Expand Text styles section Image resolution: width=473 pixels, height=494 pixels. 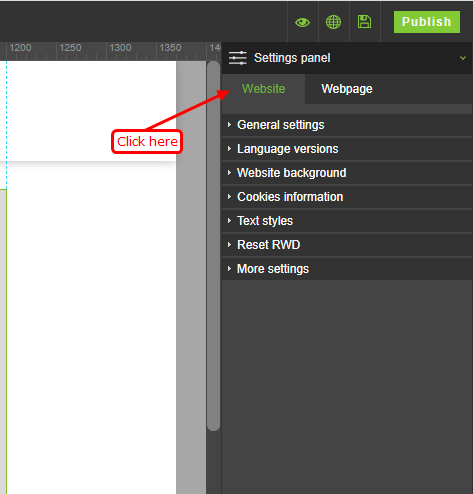347,221
